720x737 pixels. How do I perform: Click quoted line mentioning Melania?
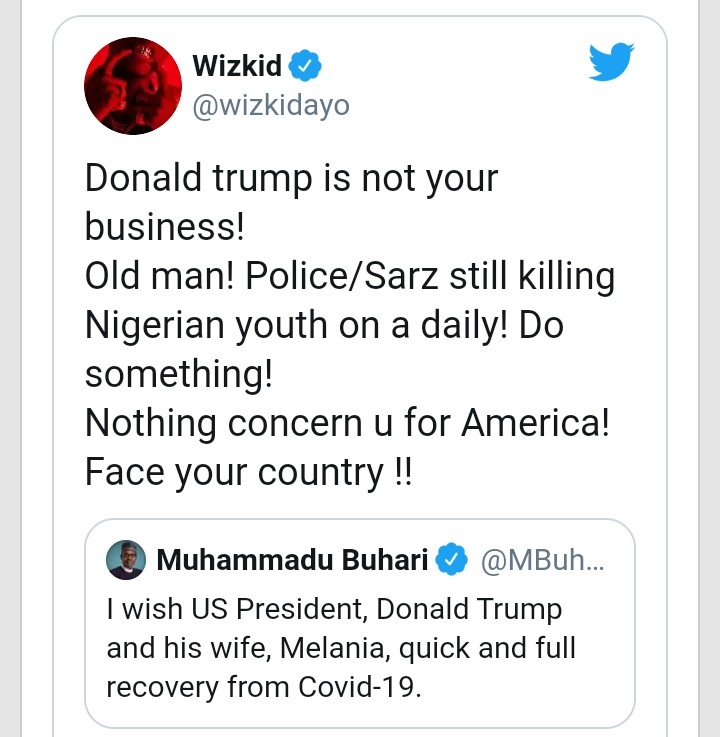341,648
